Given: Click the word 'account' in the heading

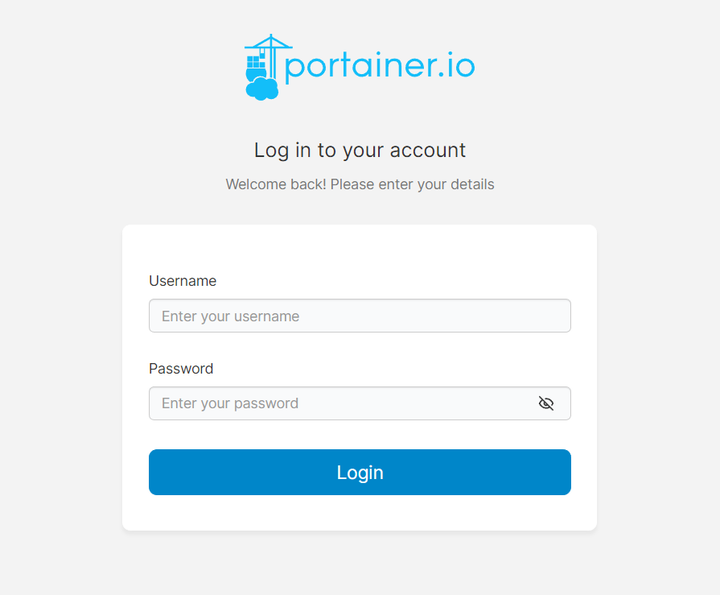Looking at the screenshot, I should point(428,151).
